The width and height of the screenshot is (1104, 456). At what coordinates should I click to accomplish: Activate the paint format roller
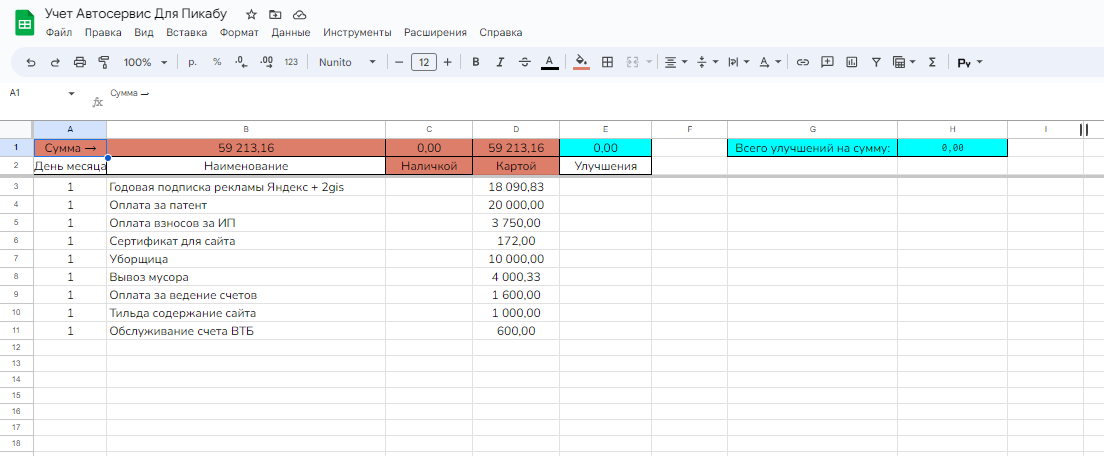[104, 62]
